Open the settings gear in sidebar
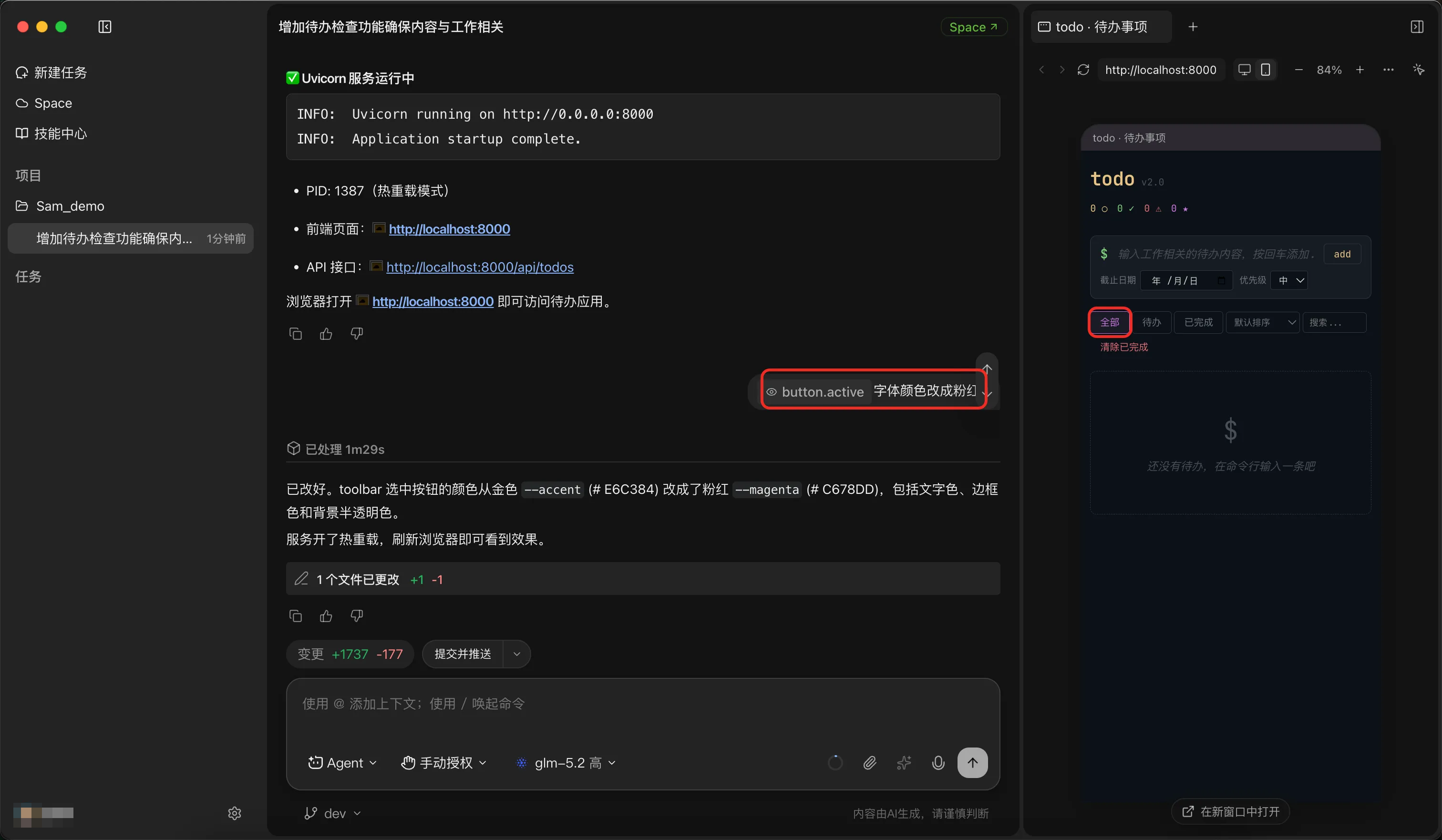The width and height of the screenshot is (1442, 840). pyautogui.click(x=235, y=813)
